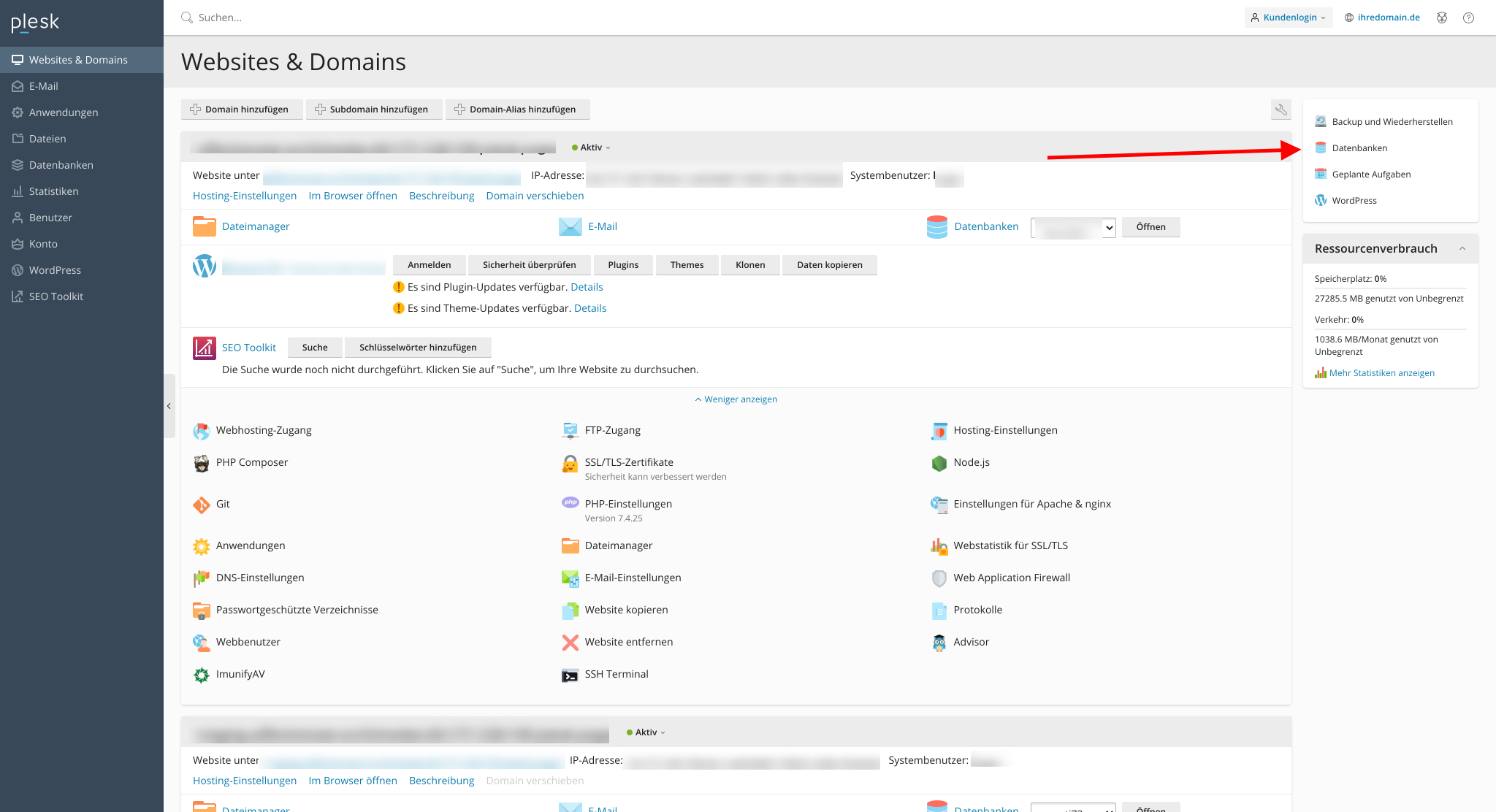
Task: Click the wrench settings icon
Action: pyautogui.click(x=1281, y=110)
